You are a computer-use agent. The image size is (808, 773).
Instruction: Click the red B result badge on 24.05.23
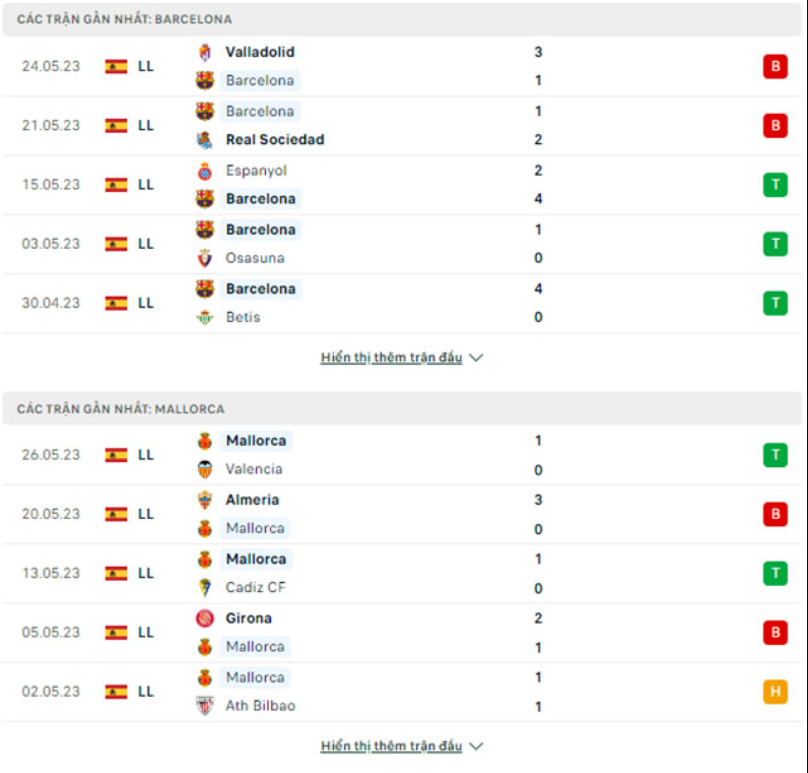[x=775, y=65]
